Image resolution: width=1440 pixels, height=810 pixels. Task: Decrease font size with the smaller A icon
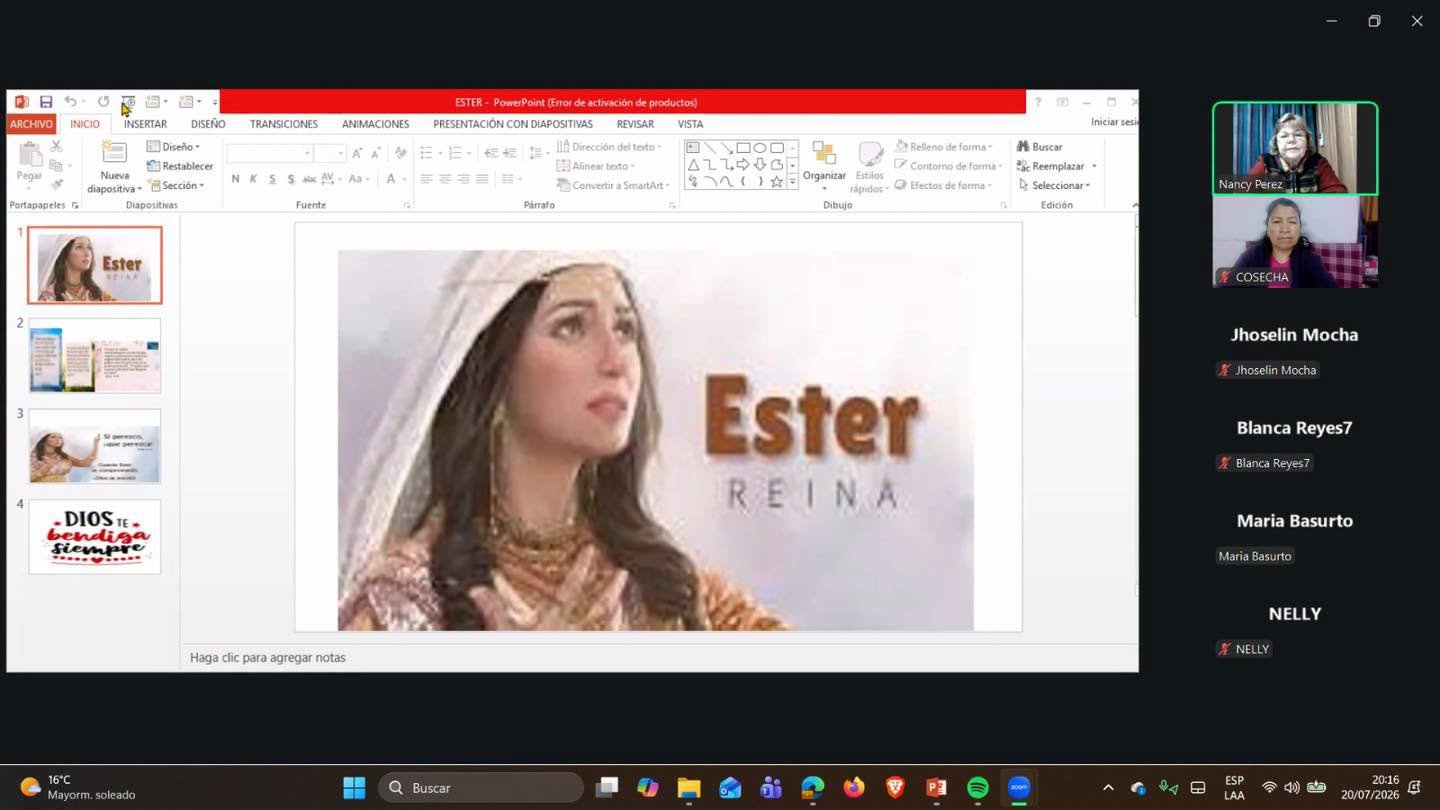(375, 153)
